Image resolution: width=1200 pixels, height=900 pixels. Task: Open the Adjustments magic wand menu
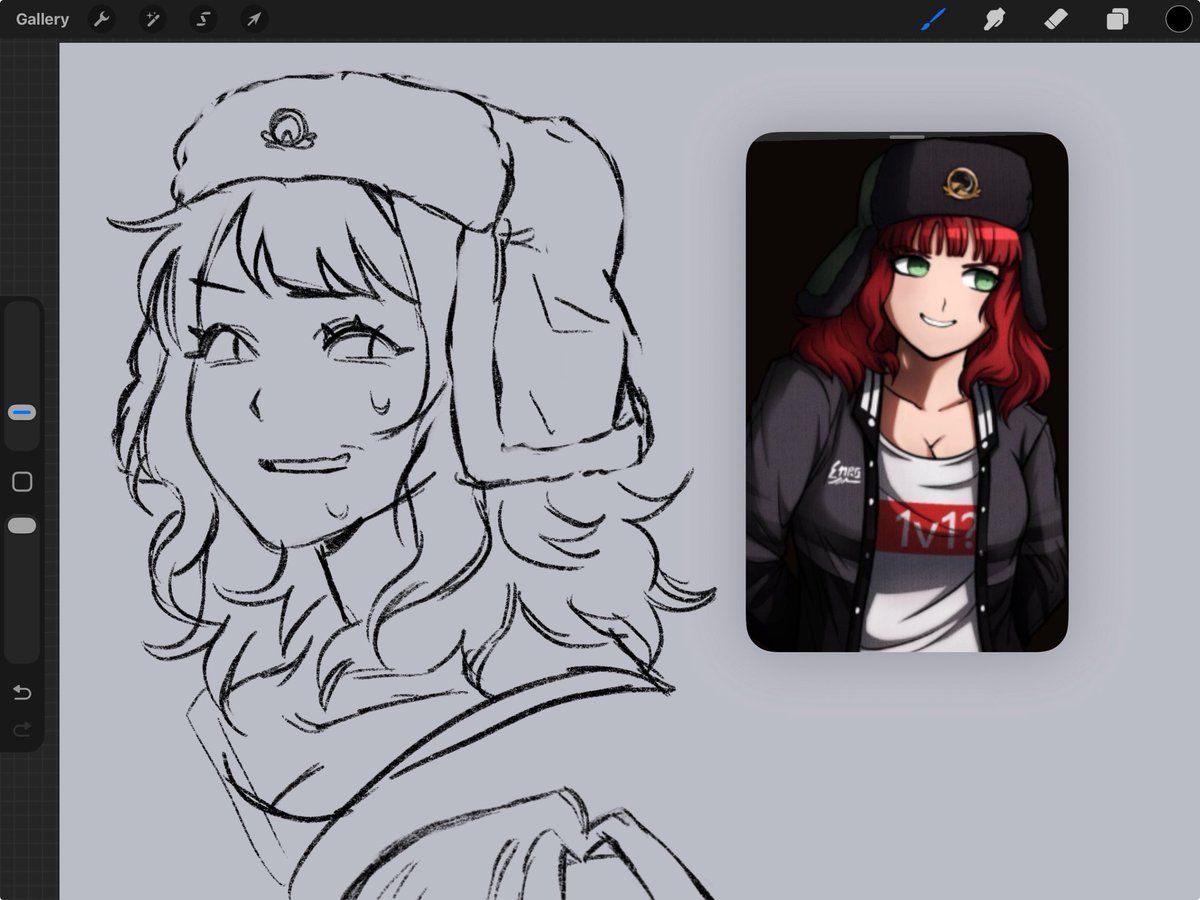tap(152, 18)
